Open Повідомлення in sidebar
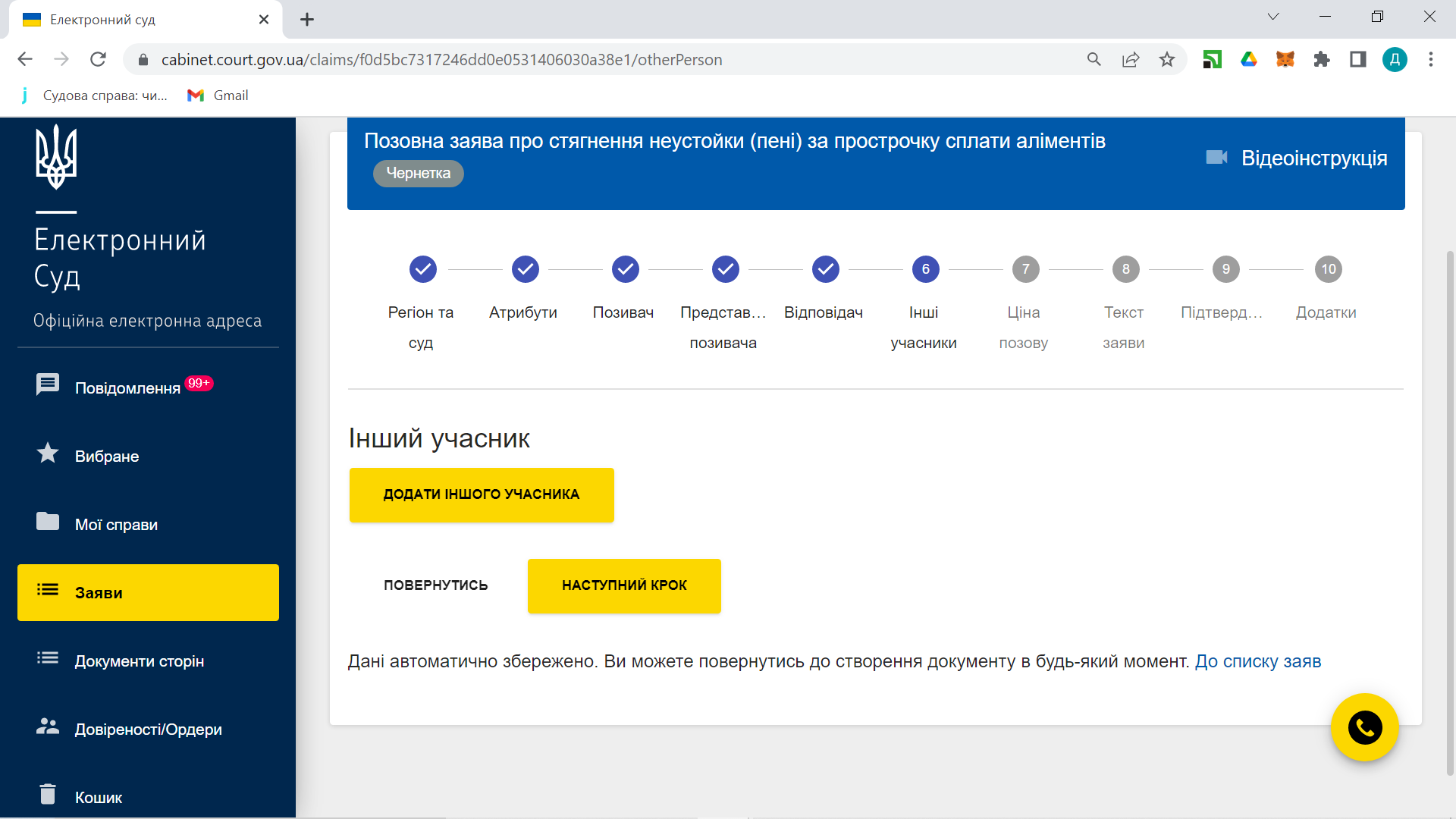 [x=127, y=388]
